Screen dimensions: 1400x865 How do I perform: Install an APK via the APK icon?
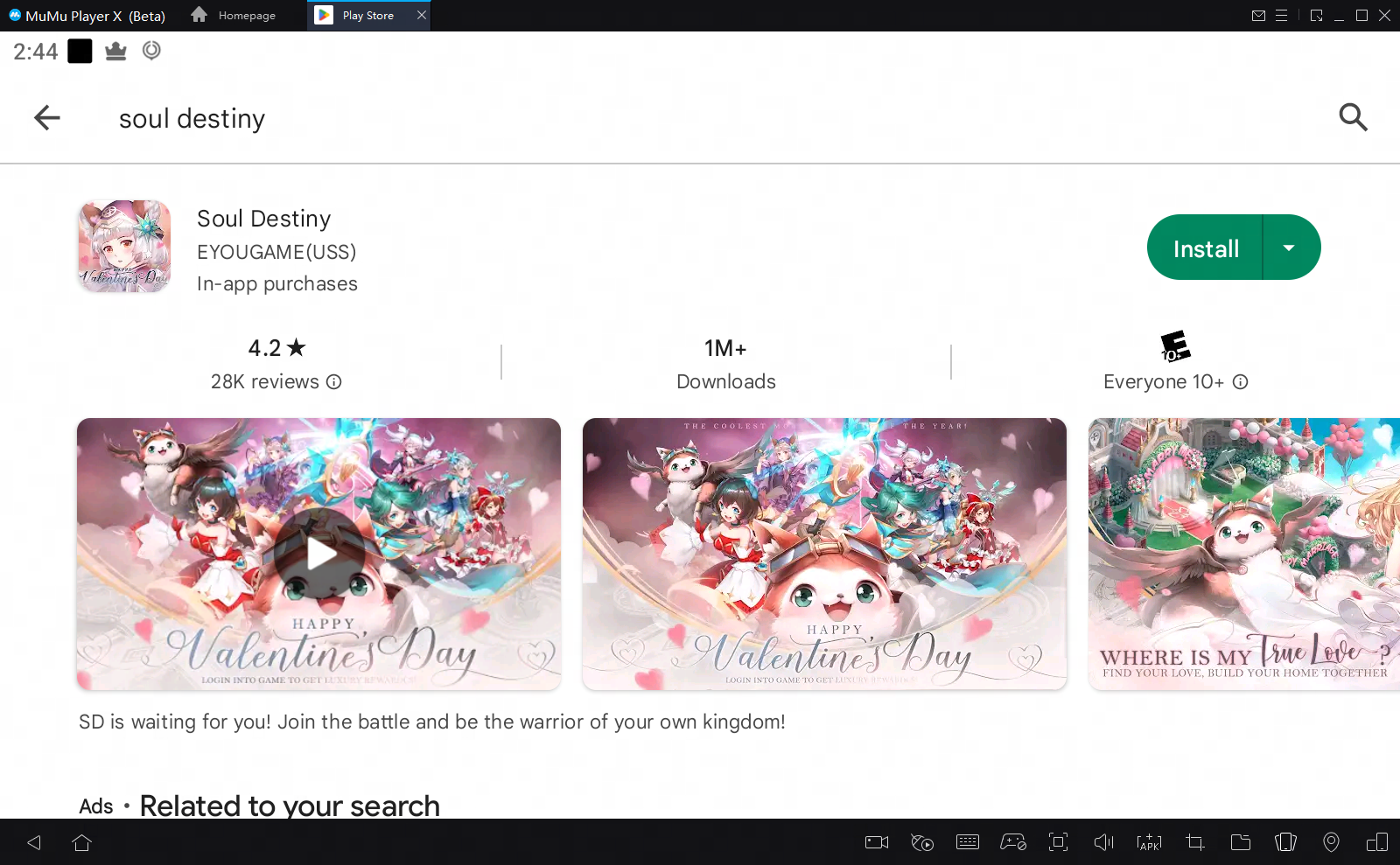[x=1149, y=842]
